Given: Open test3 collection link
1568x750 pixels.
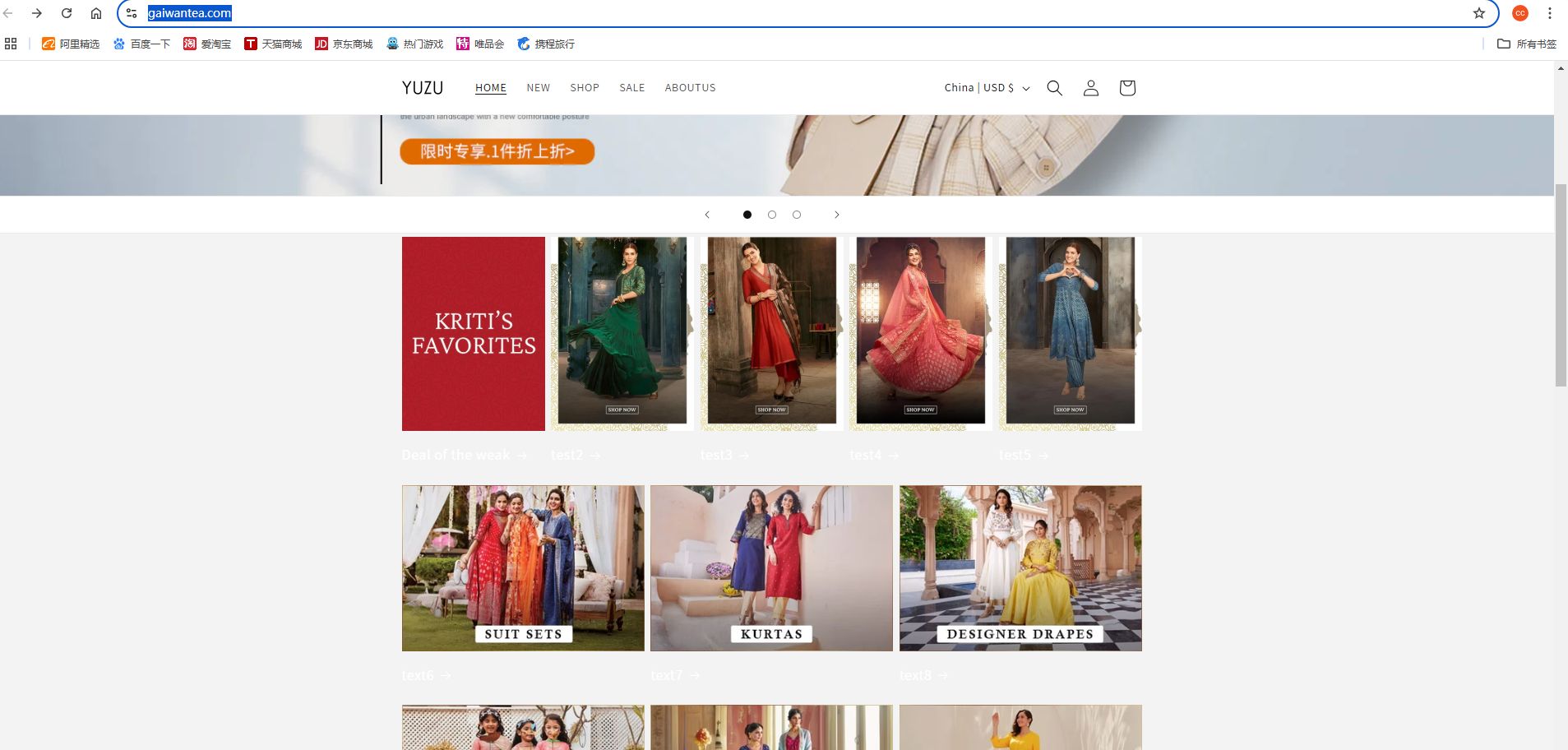Looking at the screenshot, I should pos(724,455).
